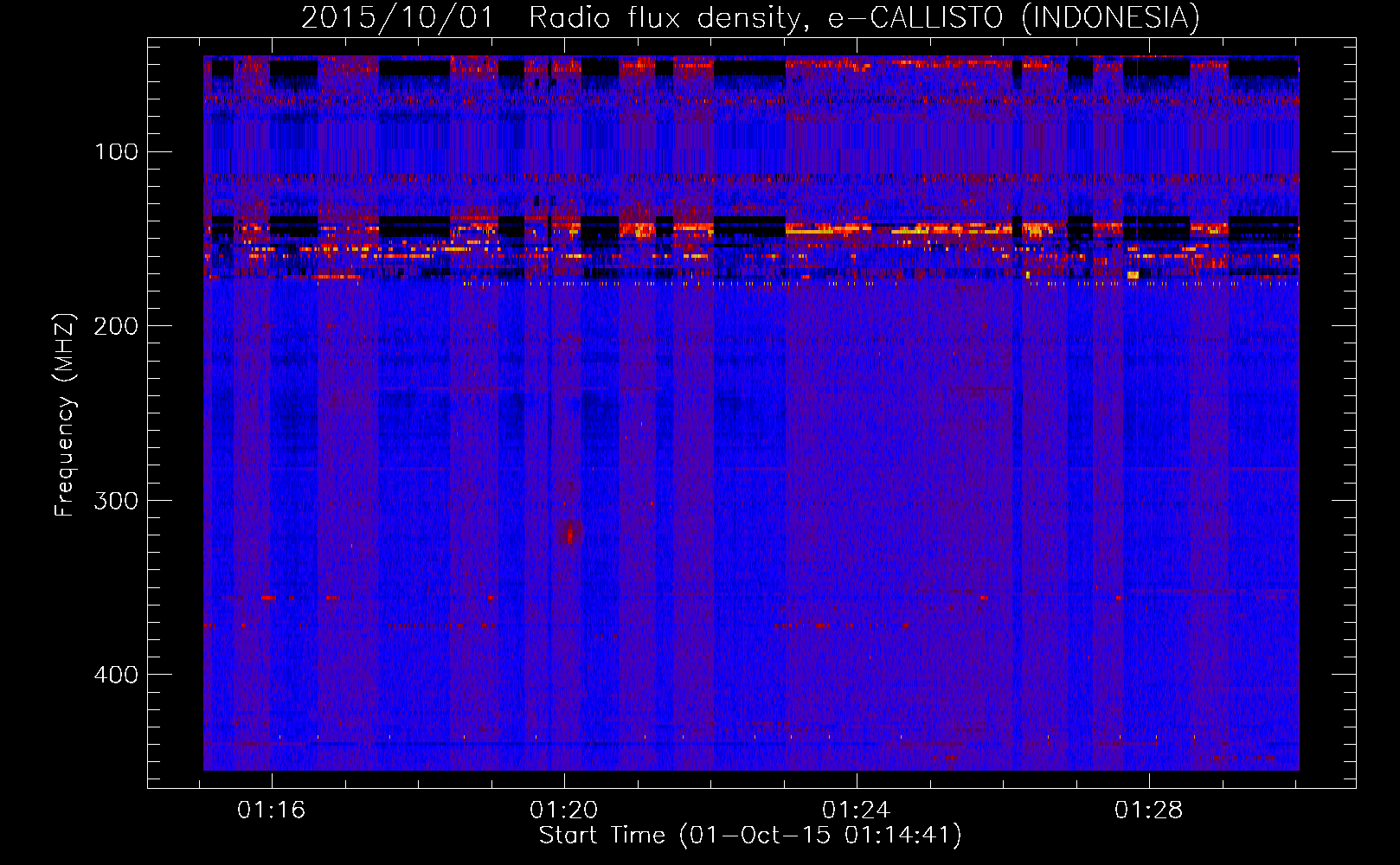Click the 400 frequency tick label
This screenshot has width=1400, height=865.
click(117, 674)
